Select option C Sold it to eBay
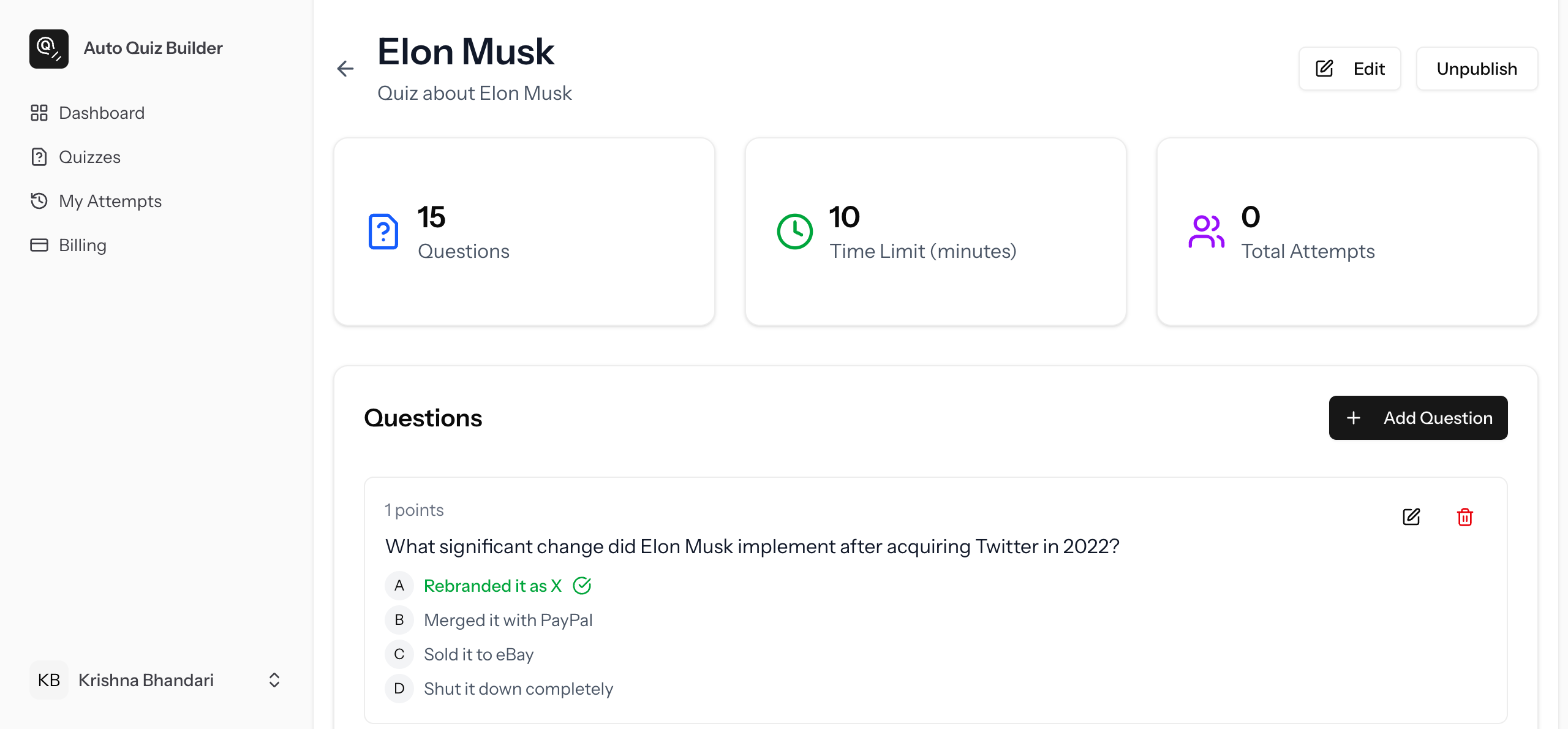The image size is (1568, 729). pos(478,655)
